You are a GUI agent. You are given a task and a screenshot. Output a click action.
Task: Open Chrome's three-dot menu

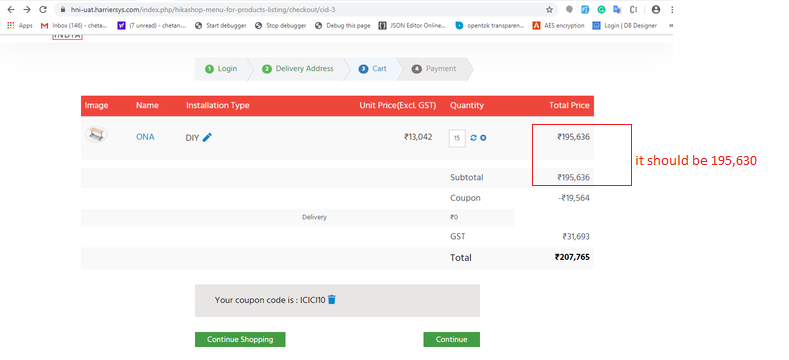(671, 10)
